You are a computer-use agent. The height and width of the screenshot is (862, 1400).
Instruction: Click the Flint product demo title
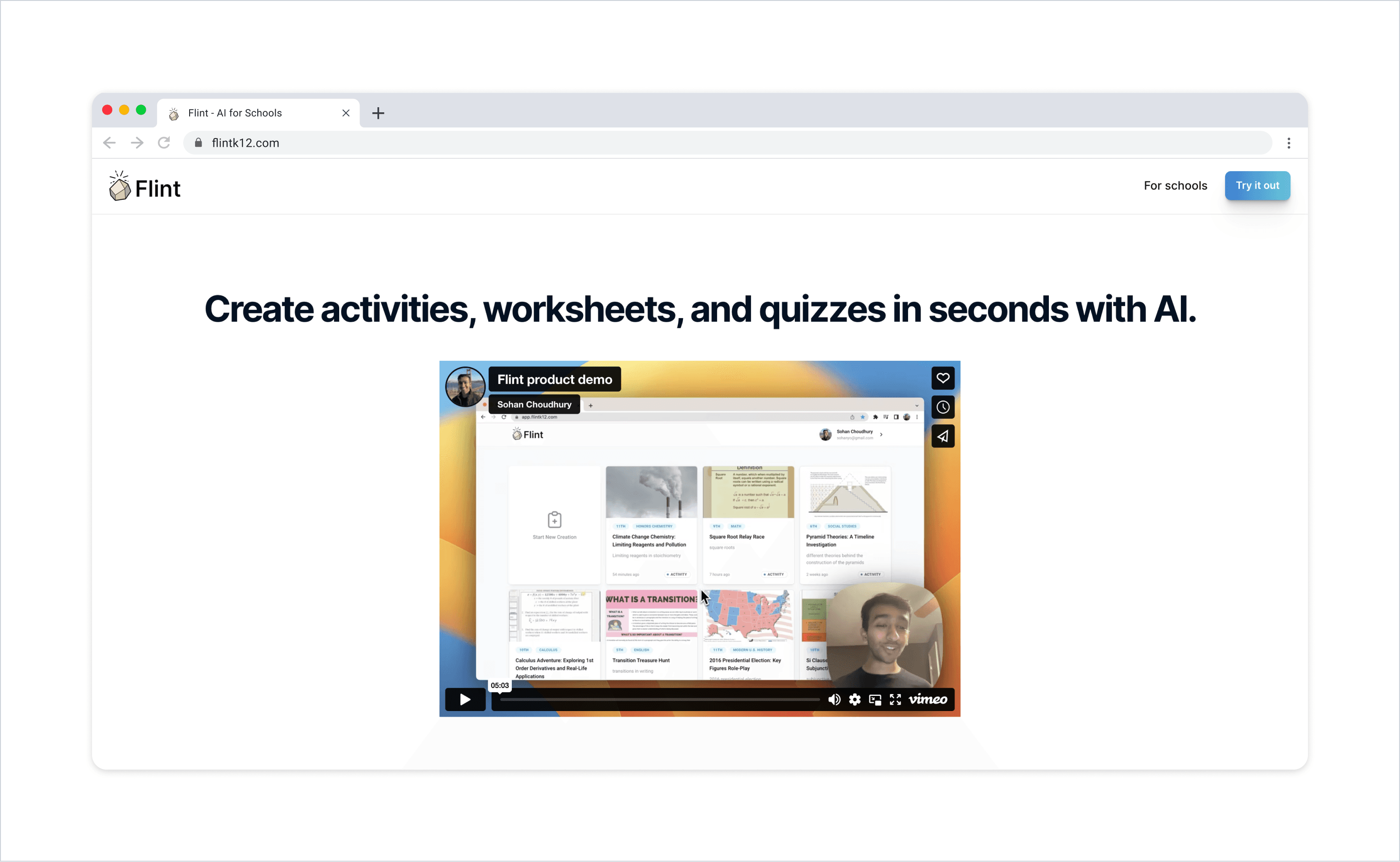(555, 379)
